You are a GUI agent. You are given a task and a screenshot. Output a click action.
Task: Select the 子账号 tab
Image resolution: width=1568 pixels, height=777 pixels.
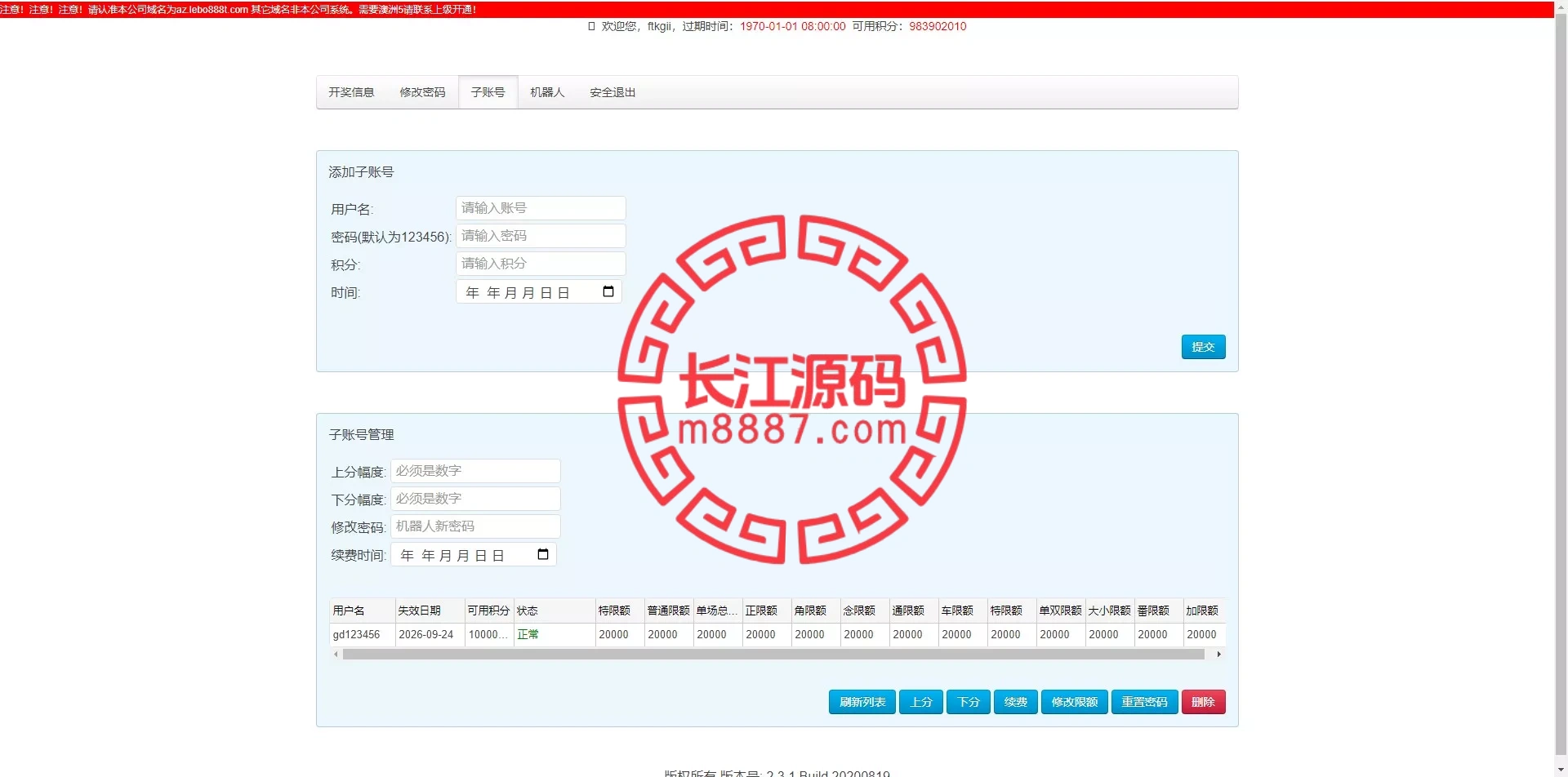click(x=488, y=92)
